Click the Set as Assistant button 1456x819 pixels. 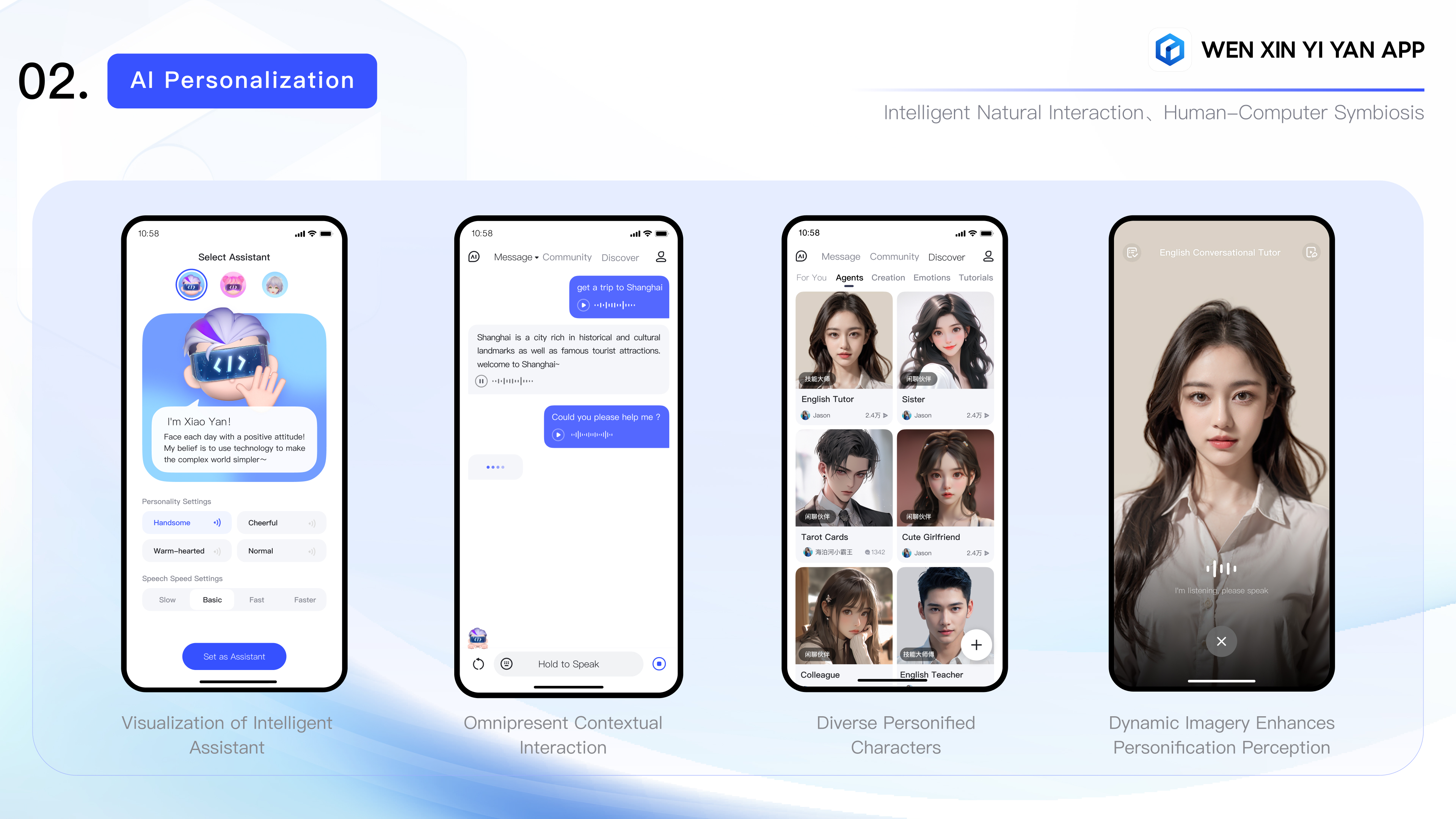pyautogui.click(x=234, y=656)
